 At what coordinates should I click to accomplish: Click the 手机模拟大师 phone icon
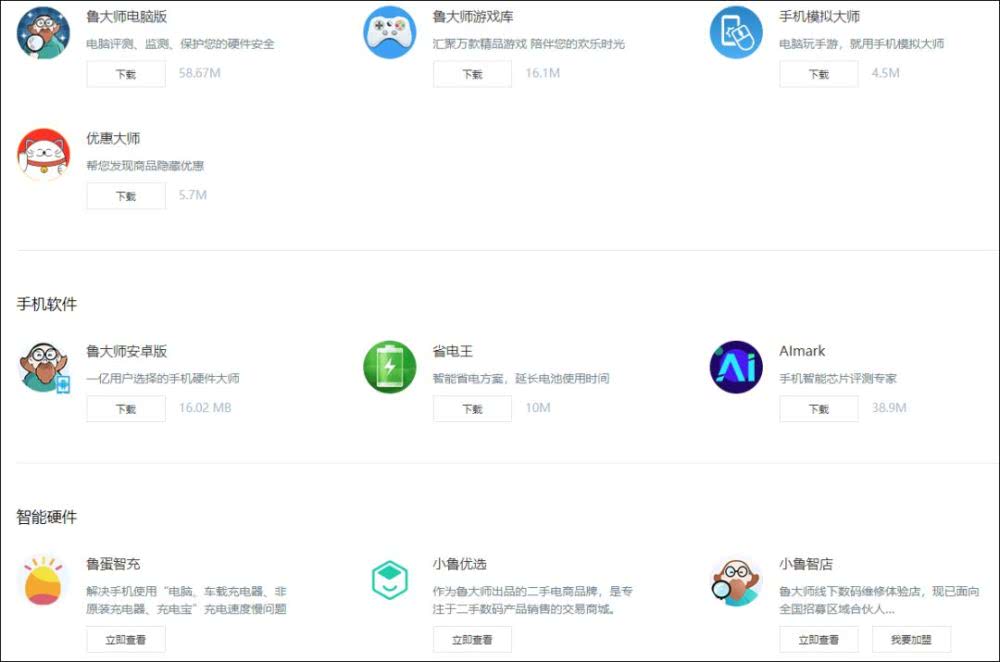tap(736, 33)
